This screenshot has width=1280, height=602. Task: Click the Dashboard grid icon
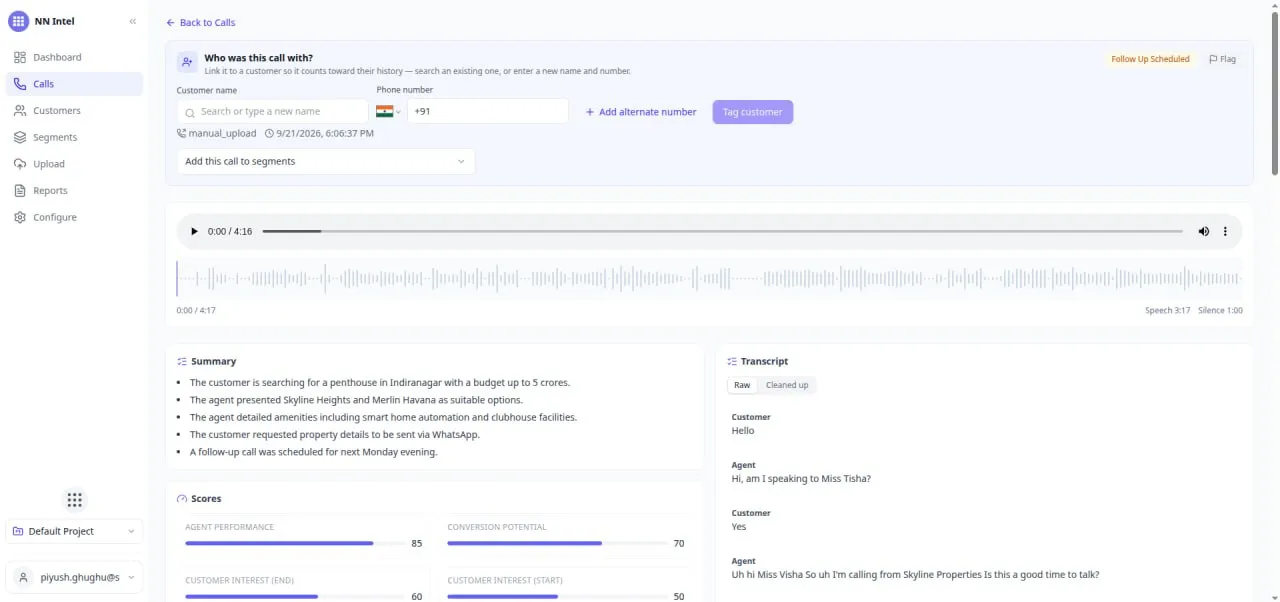click(x=20, y=57)
